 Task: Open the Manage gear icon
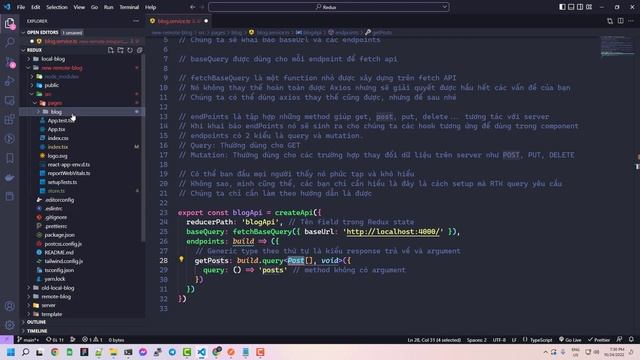click(10, 325)
